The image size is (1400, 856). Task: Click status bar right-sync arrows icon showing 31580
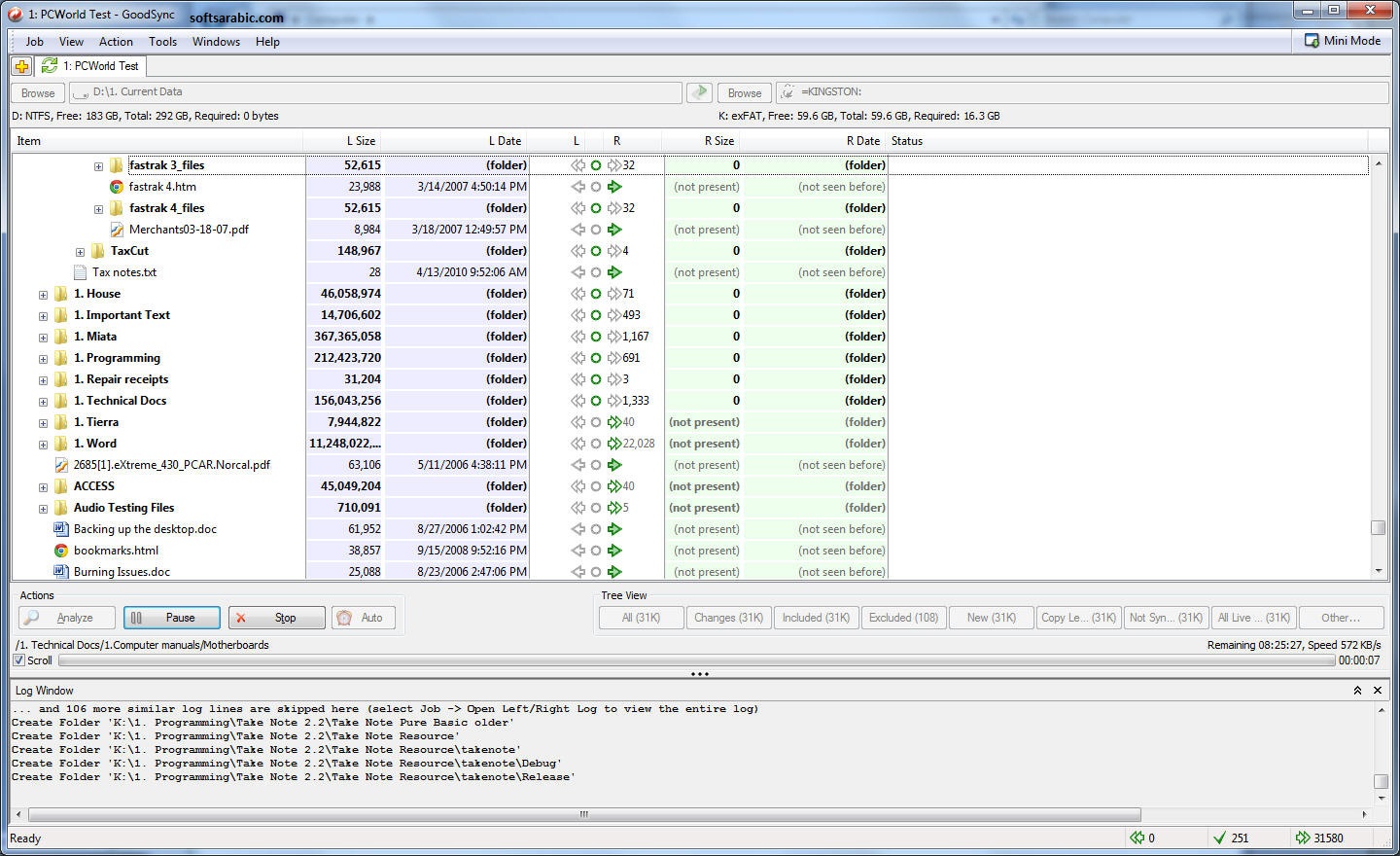pyautogui.click(x=1303, y=838)
